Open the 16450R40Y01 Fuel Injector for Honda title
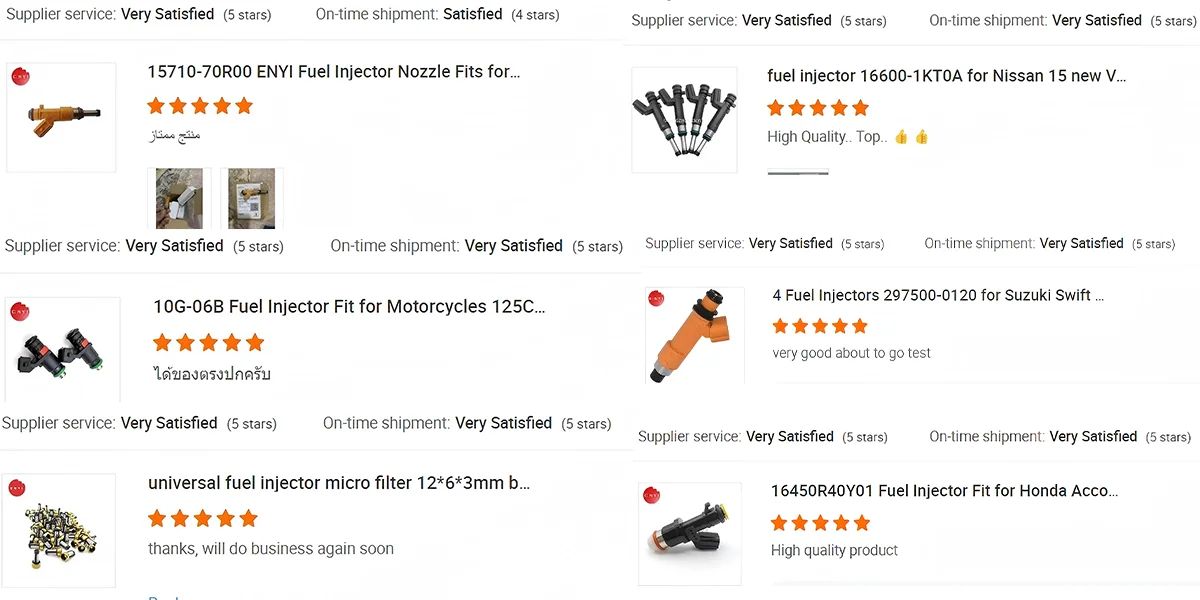 [x=944, y=491]
